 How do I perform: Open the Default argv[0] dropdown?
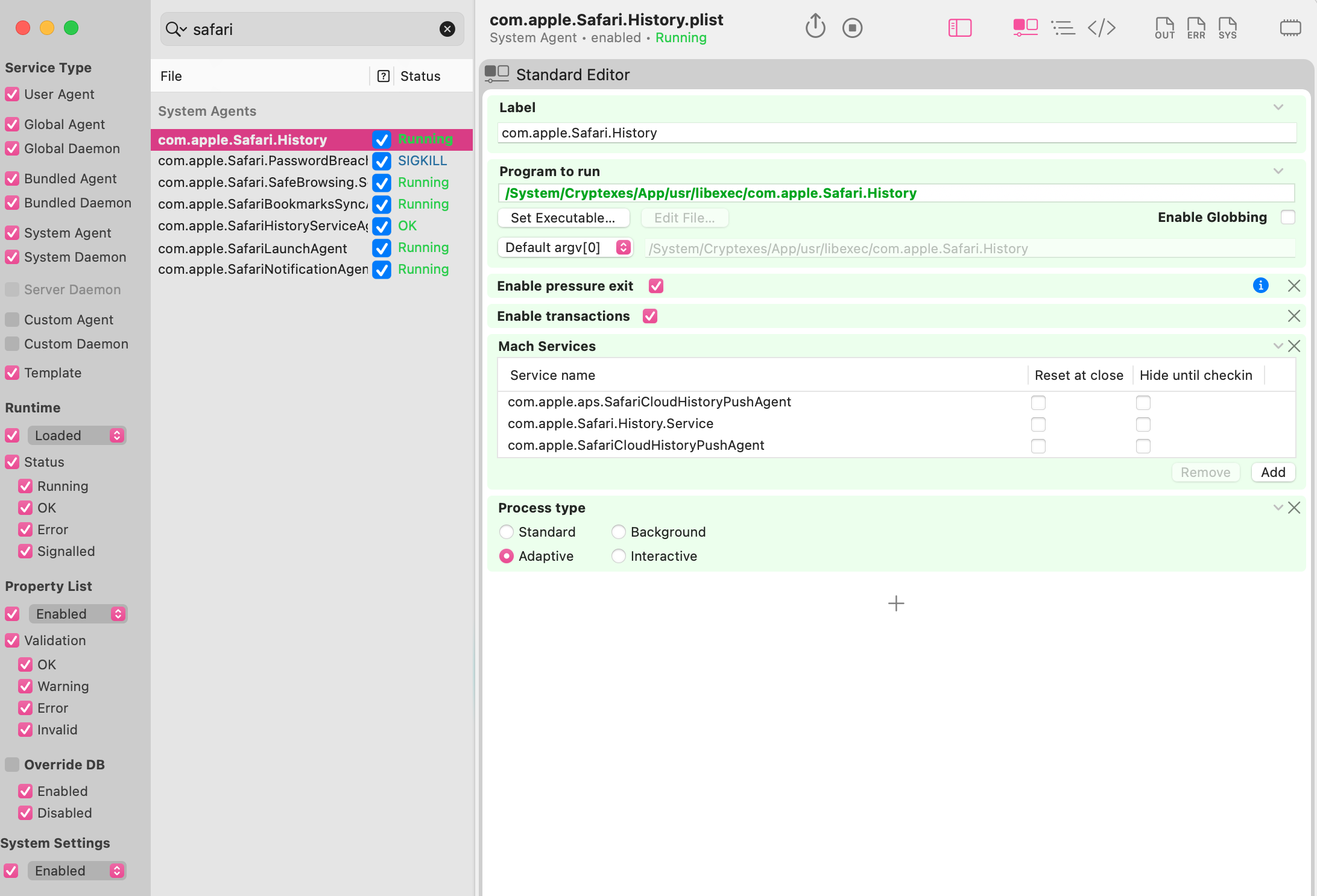(565, 248)
